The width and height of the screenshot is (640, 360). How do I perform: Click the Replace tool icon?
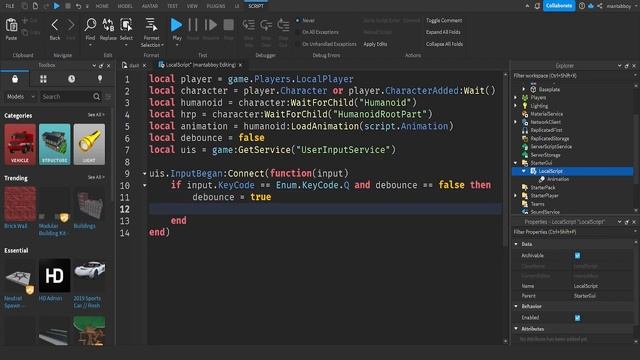[108, 25]
